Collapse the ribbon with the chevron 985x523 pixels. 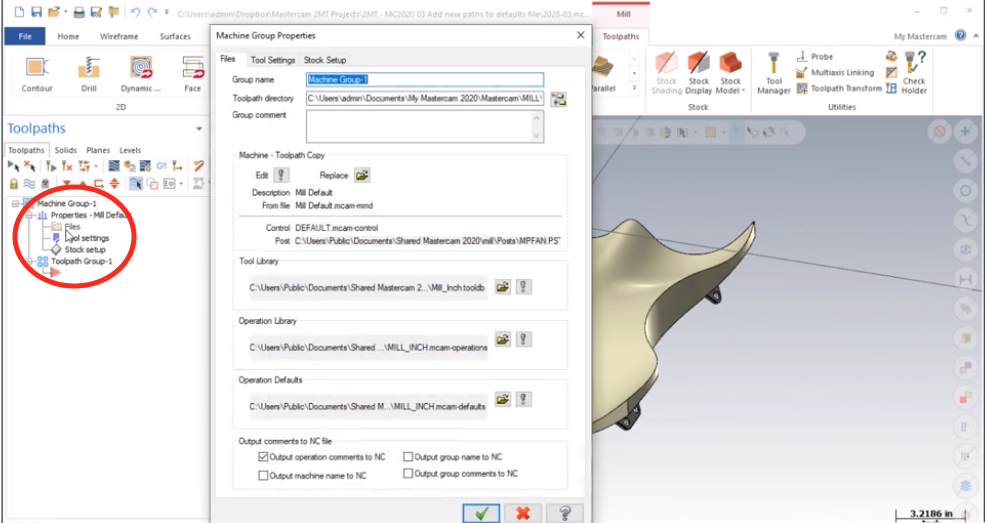975,36
